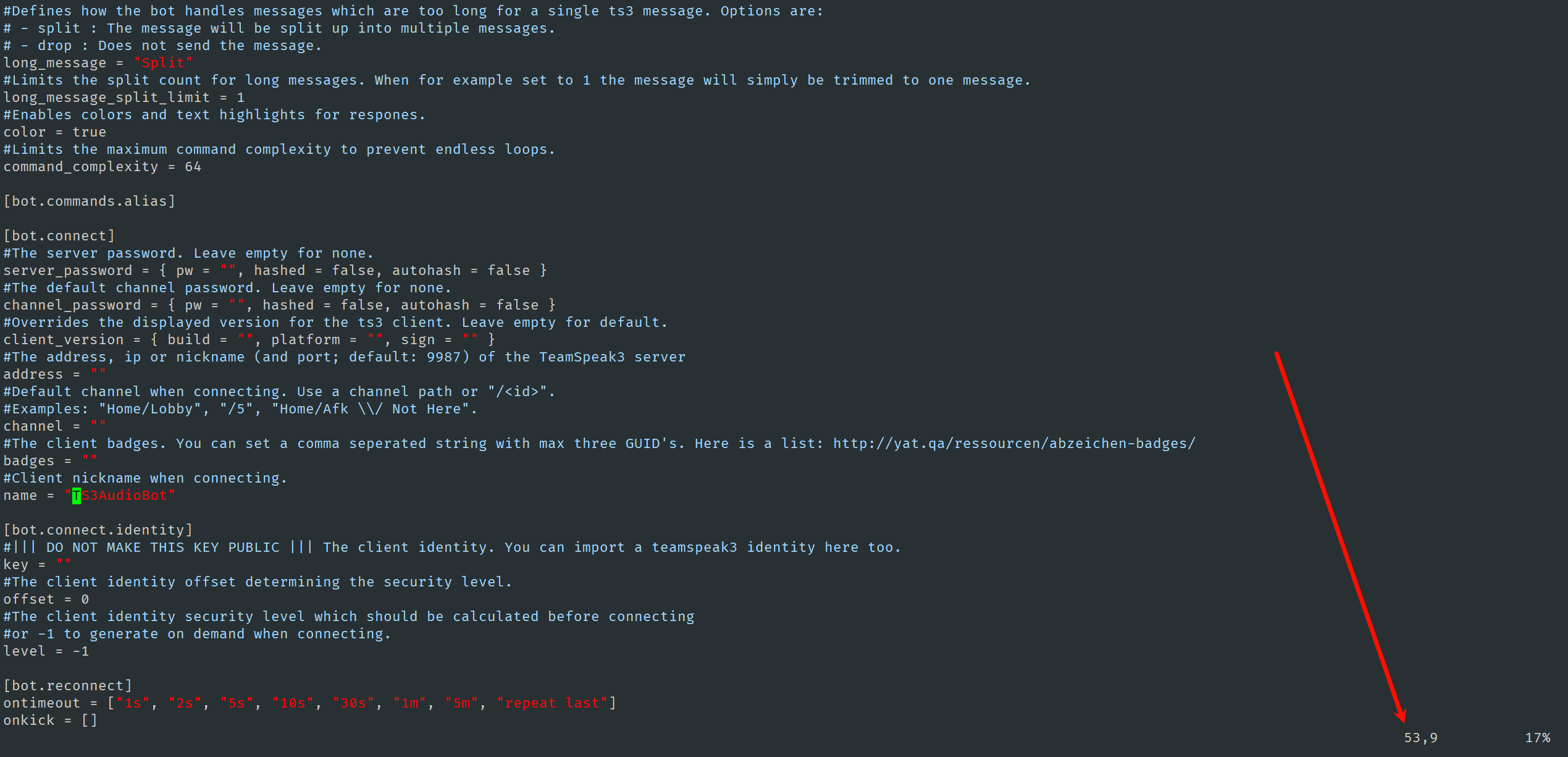Click the command_complexity value 64
Screen dimensions: 1568x757
pyautogui.click(x=193, y=167)
